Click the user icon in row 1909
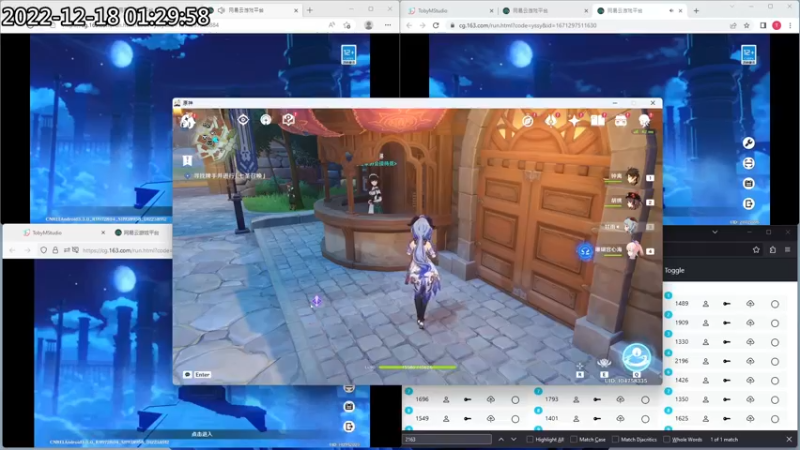Screen dimensions: 800x450 [706, 323]
